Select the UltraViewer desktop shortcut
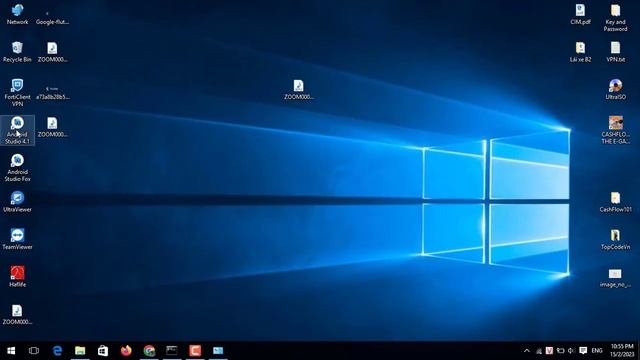The width and height of the screenshot is (640, 360). coord(17,202)
